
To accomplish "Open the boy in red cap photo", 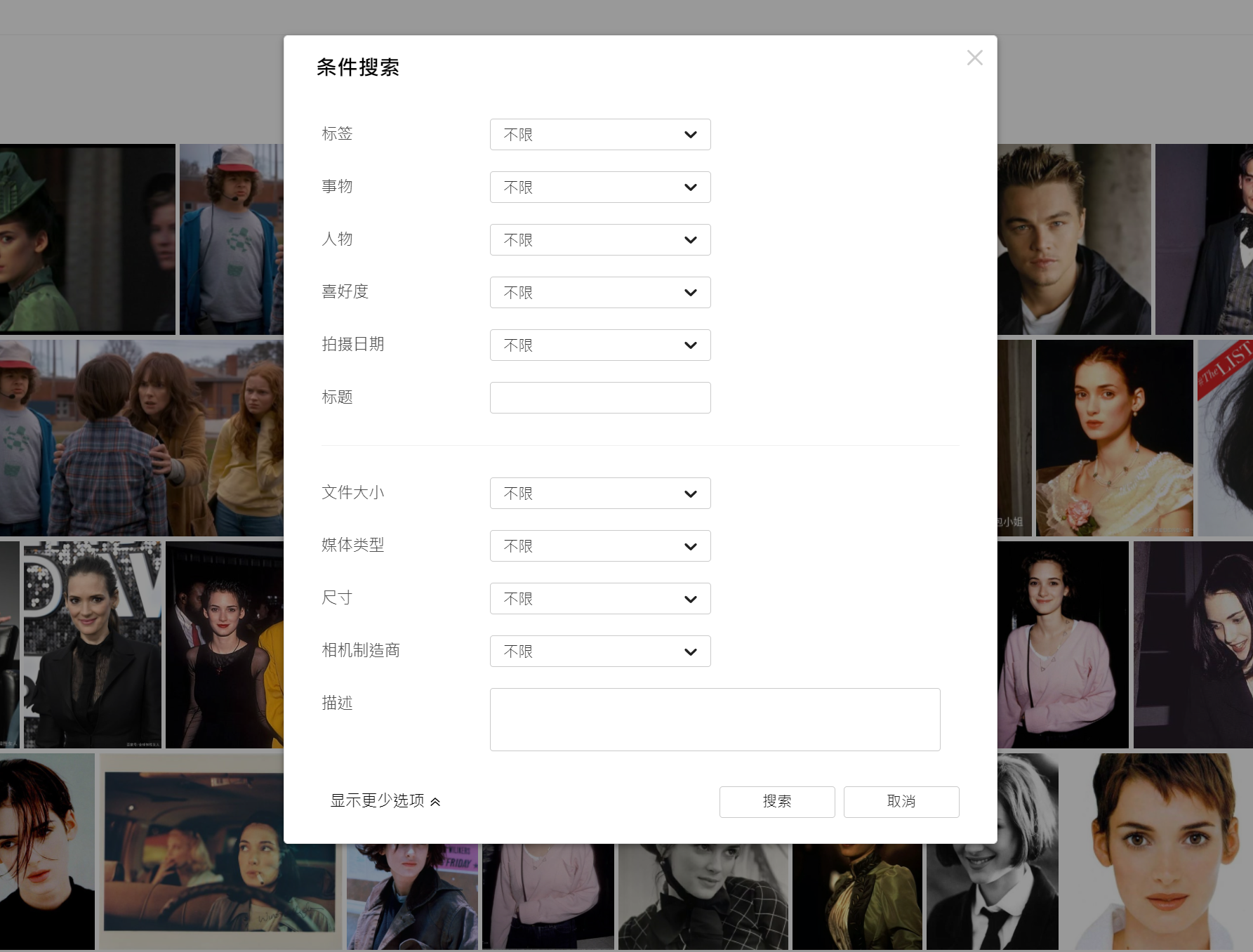I will tap(232, 239).
